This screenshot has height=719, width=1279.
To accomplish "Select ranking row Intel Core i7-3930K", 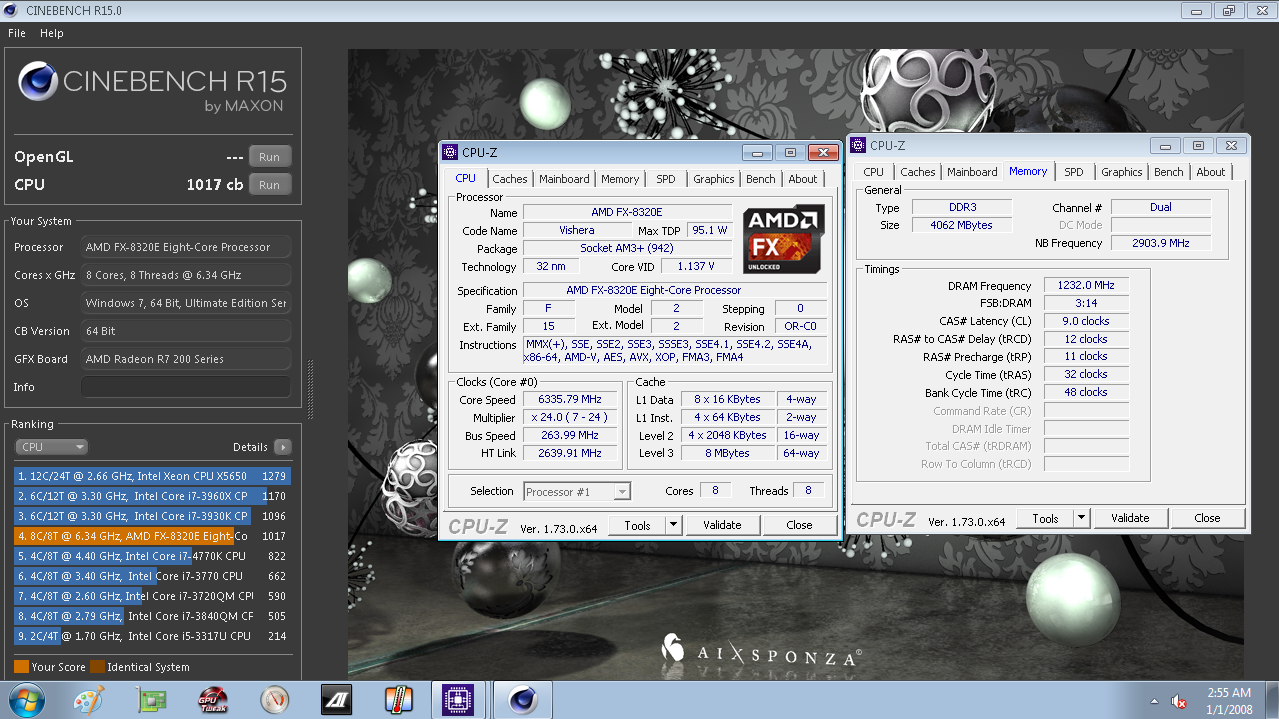I will coord(151,516).
